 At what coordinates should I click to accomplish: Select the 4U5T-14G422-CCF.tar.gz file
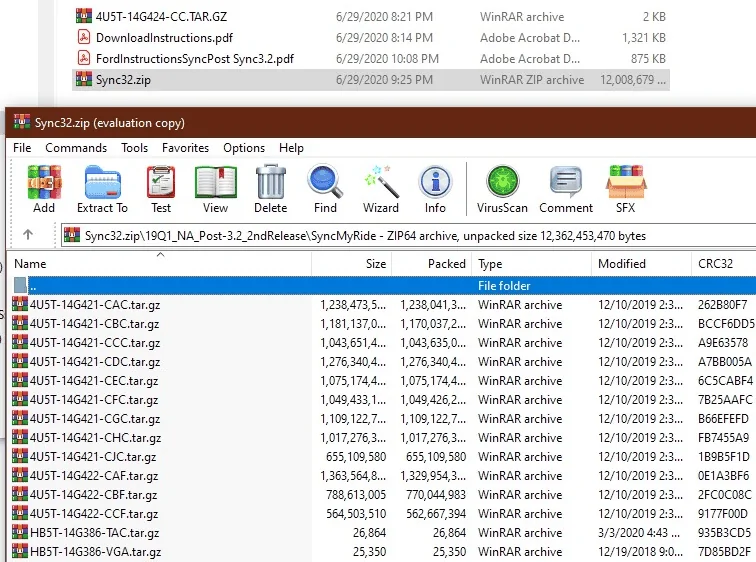pyautogui.click(x=94, y=513)
